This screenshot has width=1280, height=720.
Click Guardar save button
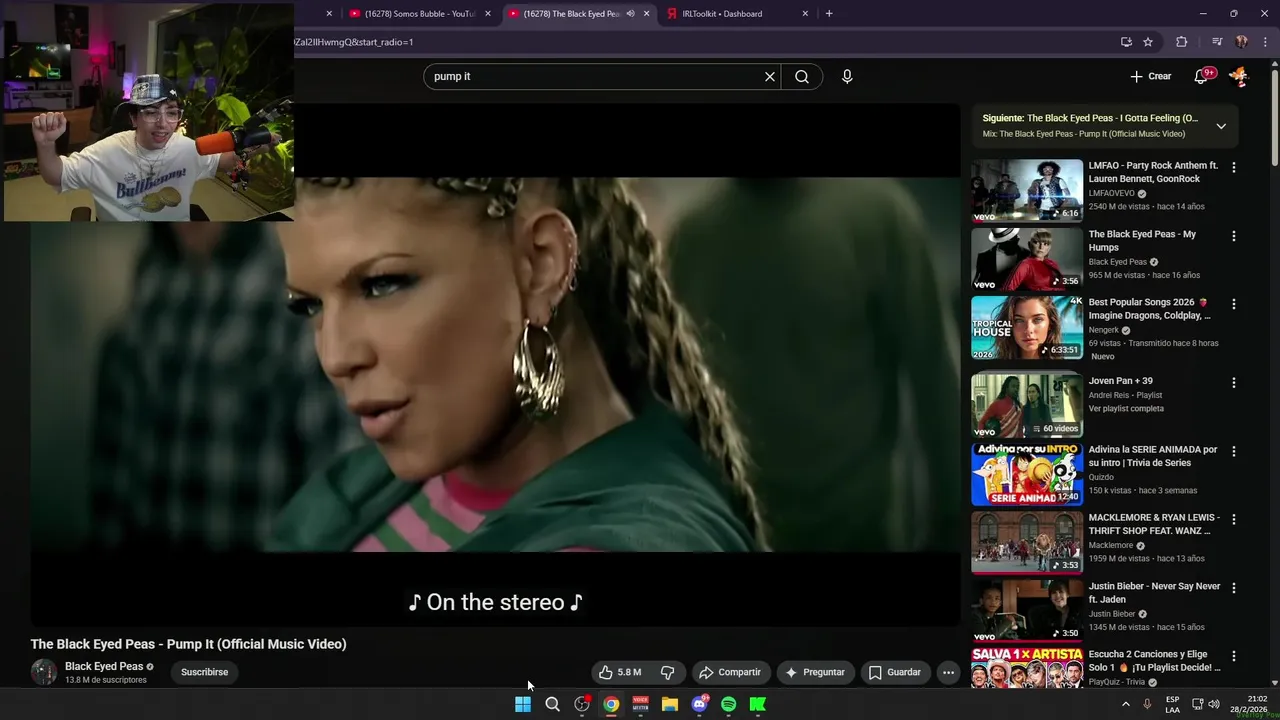tap(895, 672)
